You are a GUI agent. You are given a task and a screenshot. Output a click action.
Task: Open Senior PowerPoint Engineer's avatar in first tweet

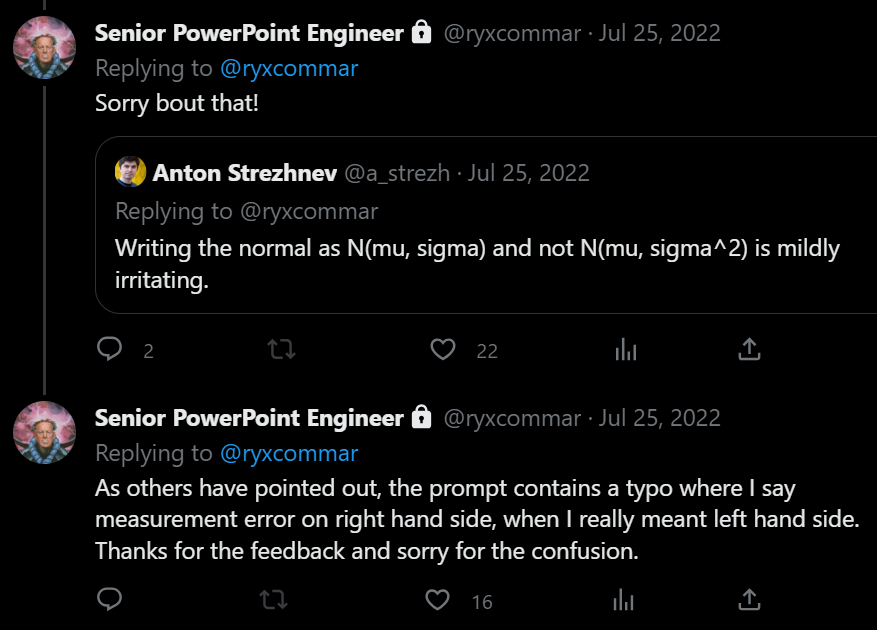(x=45, y=48)
